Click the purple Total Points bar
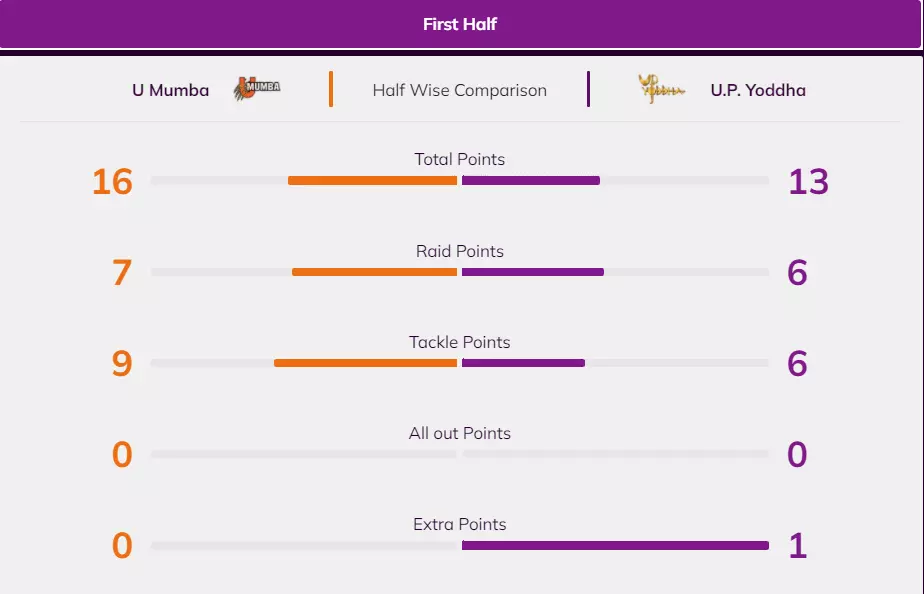924x594 pixels. click(531, 181)
